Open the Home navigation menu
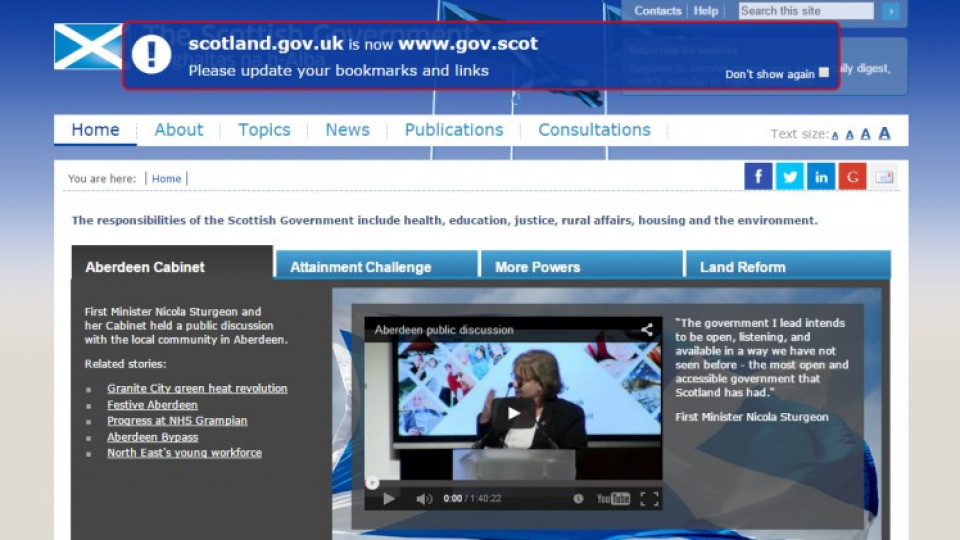This screenshot has width=960, height=540. [x=96, y=130]
